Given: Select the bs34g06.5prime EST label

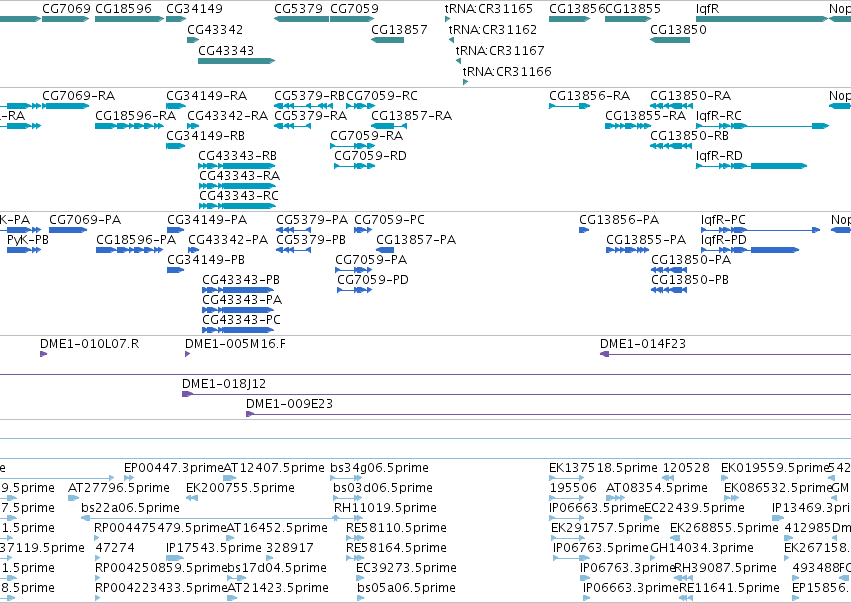Looking at the screenshot, I should (380, 468).
